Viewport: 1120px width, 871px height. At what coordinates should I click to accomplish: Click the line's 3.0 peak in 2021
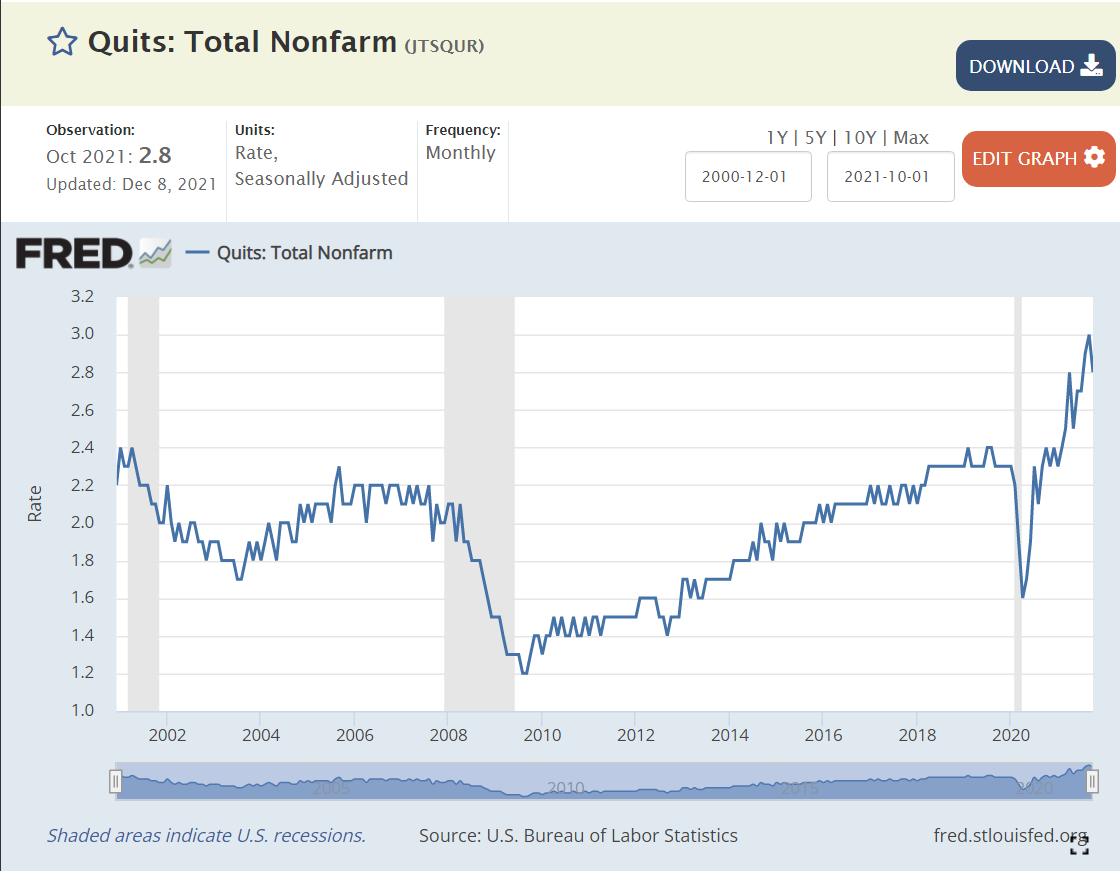[1088, 336]
